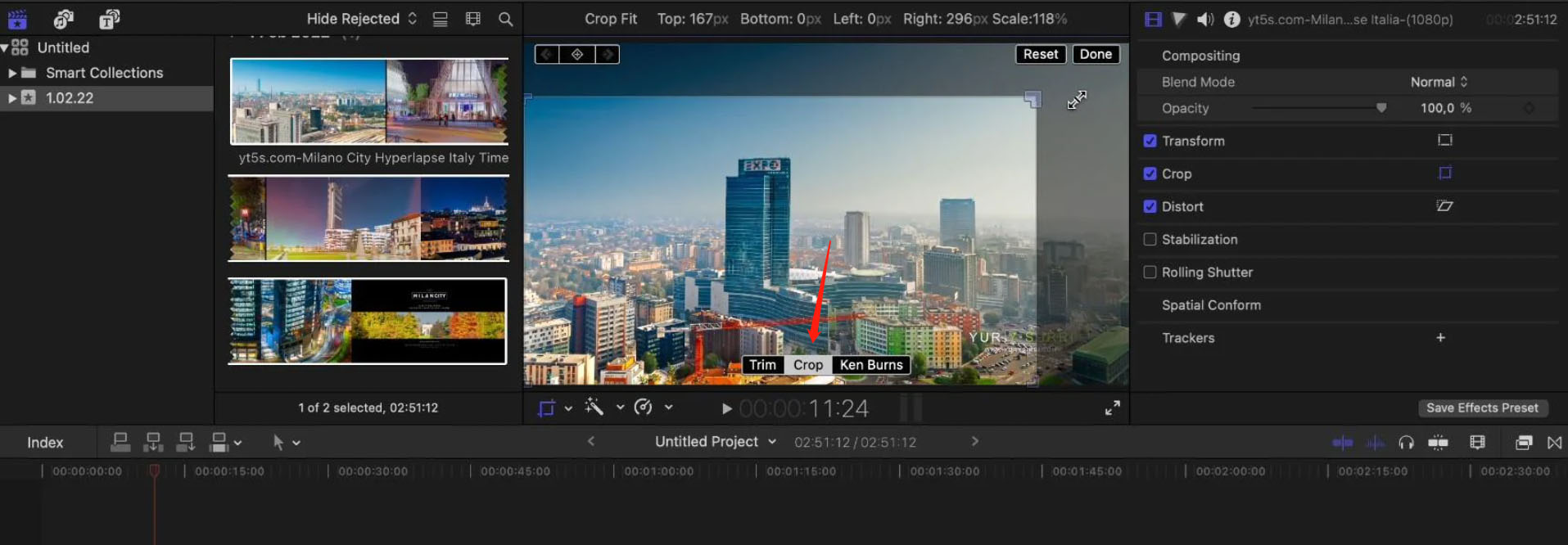This screenshot has height=545, width=1568.
Task: Open overwrite edit options dropdown arrow
Action: 237,443
